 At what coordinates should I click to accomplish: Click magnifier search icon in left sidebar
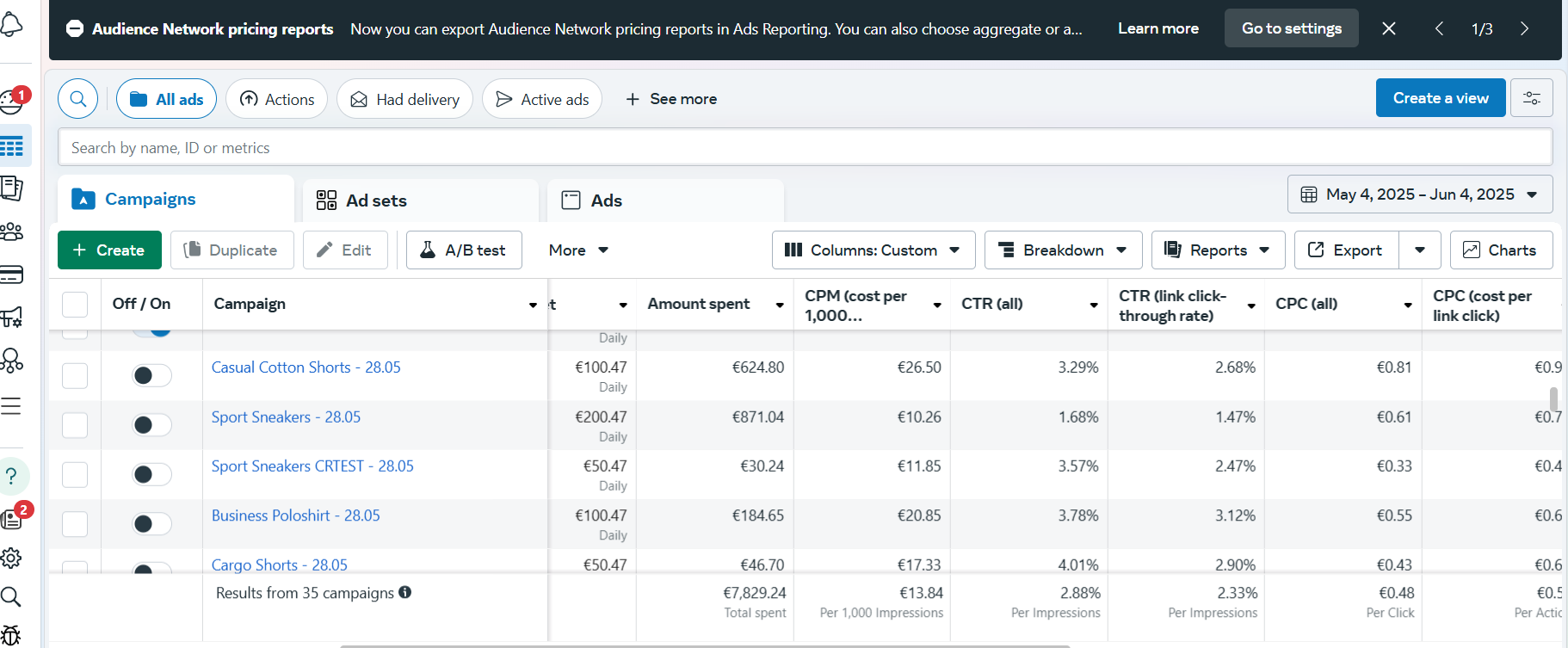(x=11, y=596)
